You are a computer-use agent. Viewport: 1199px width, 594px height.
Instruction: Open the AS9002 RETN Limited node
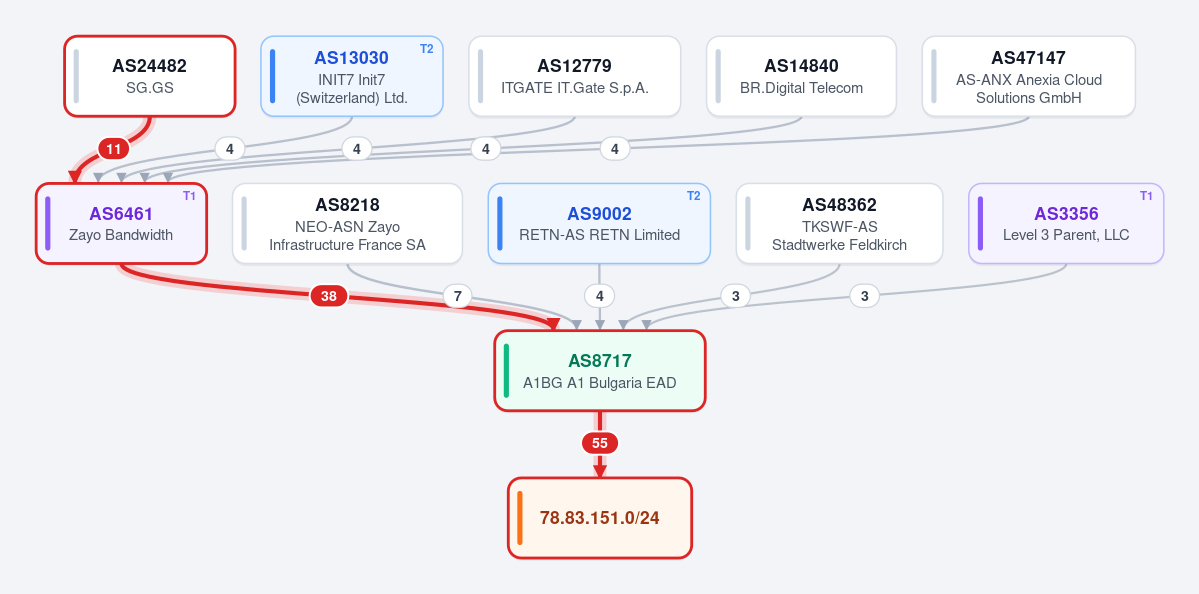click(600, 223)
